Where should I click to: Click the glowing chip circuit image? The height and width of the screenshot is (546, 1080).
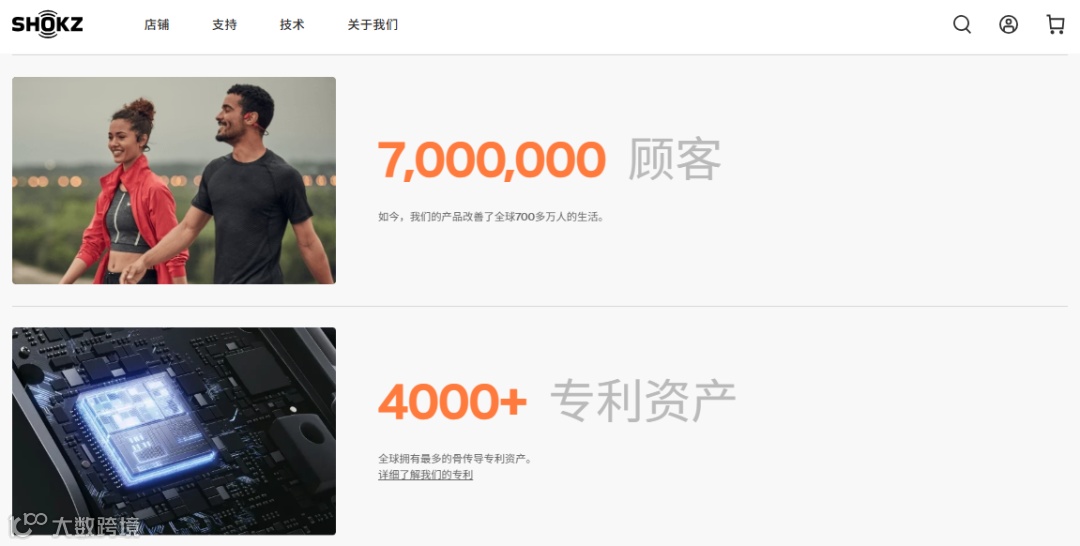coord(174,431)
